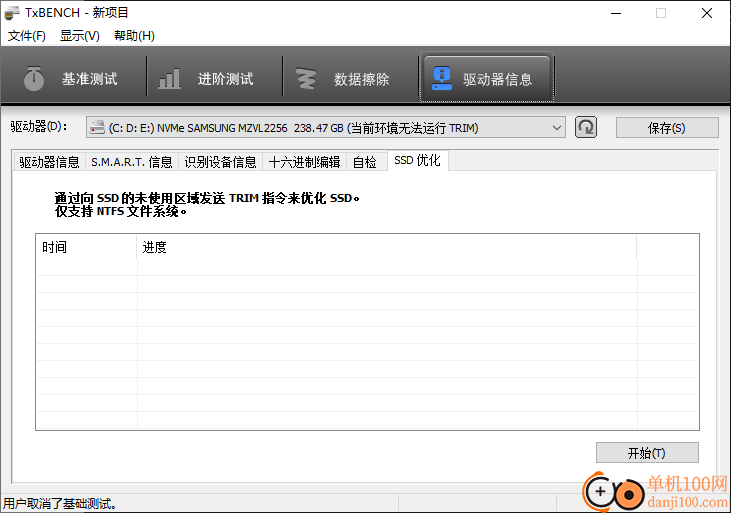The image size is (731, 513).
Task: Click the 时间 column header
Action: (x=87, y=247)
